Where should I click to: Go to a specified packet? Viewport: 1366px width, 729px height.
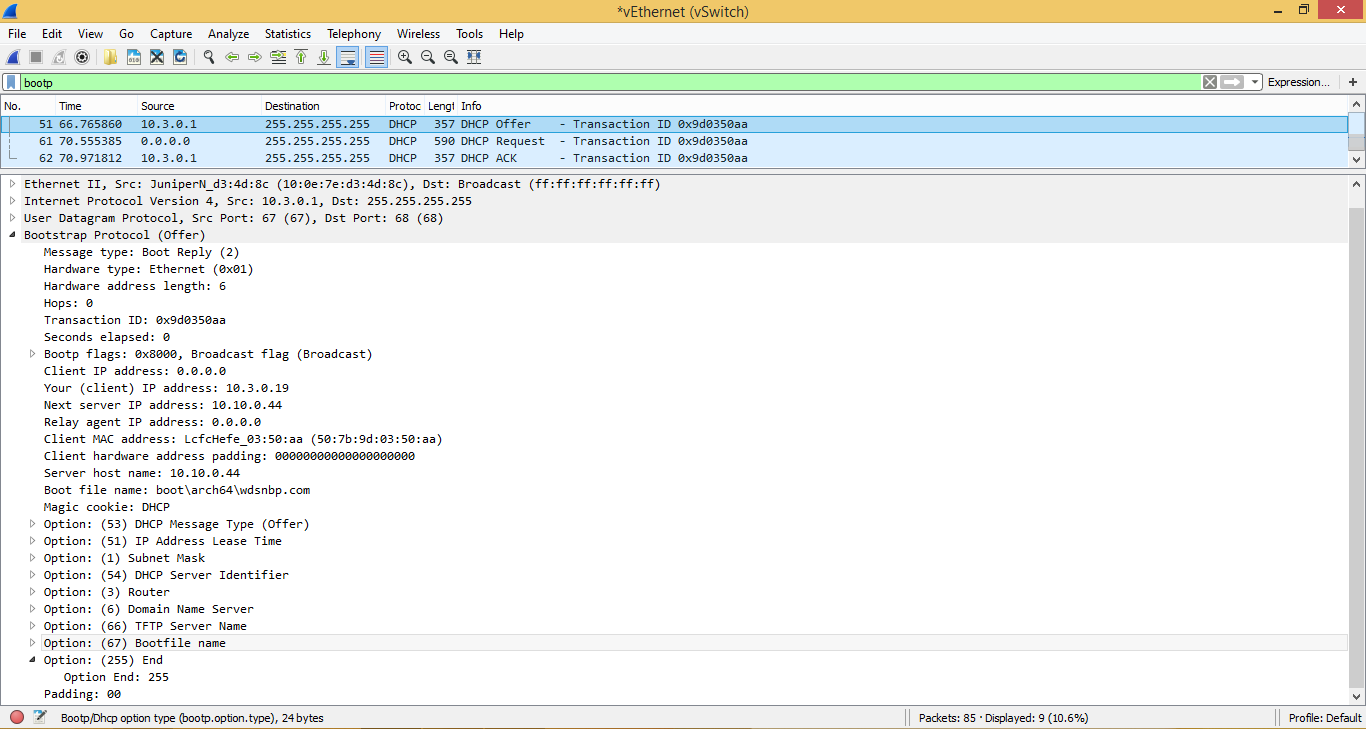pyautogui.click(x=278, y=57)
